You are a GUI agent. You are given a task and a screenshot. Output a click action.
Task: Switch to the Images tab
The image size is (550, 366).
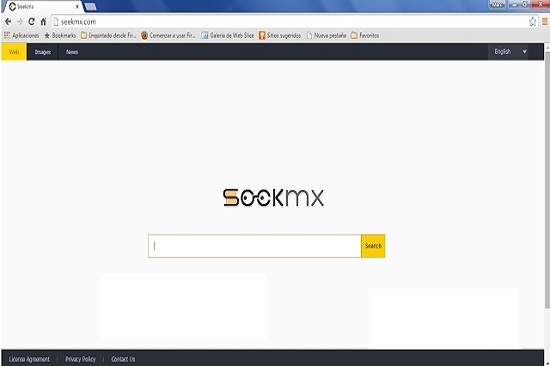[x=42, y=52]
